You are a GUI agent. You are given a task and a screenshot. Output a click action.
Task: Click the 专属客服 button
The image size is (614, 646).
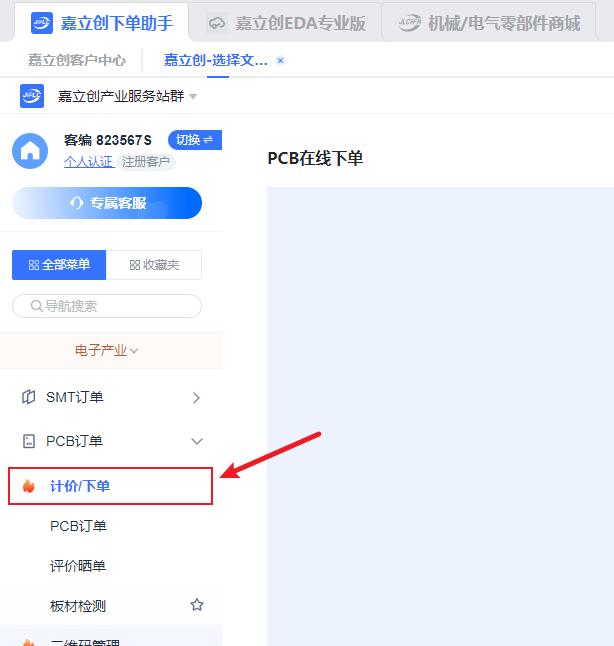pos(107,203)
